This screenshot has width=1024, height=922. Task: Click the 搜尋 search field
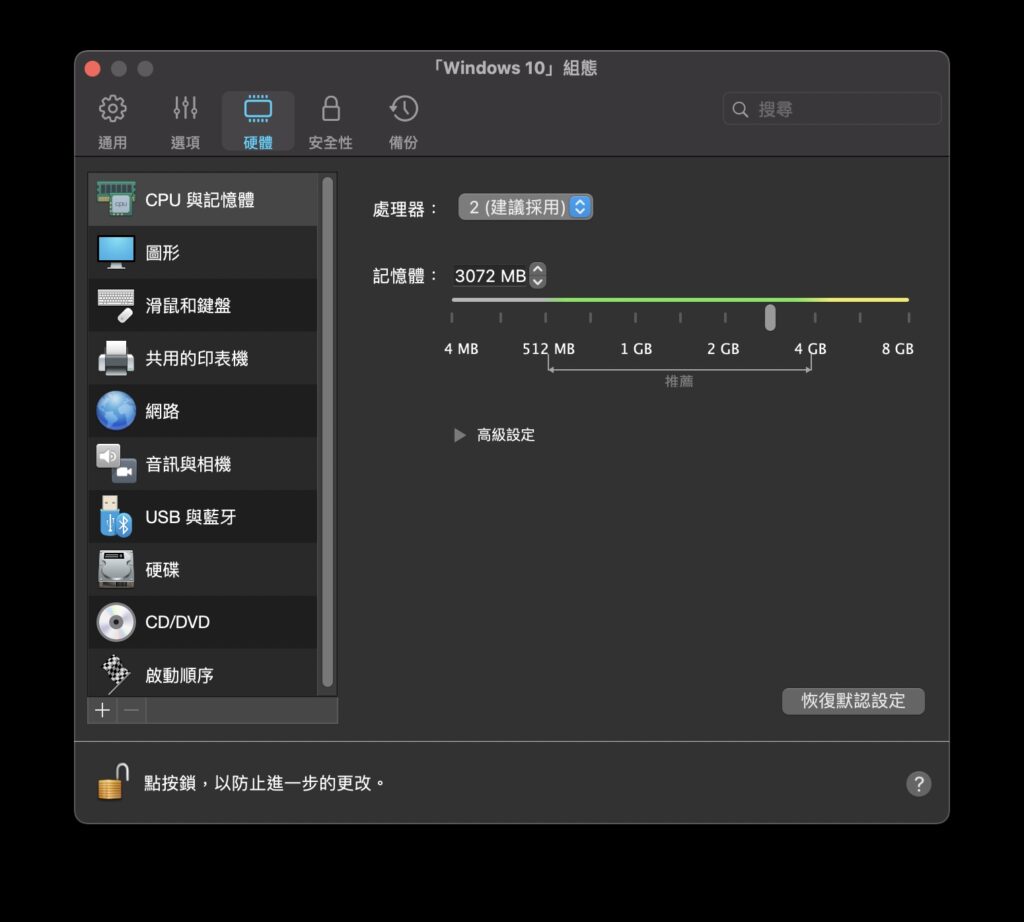coord(831,109)
